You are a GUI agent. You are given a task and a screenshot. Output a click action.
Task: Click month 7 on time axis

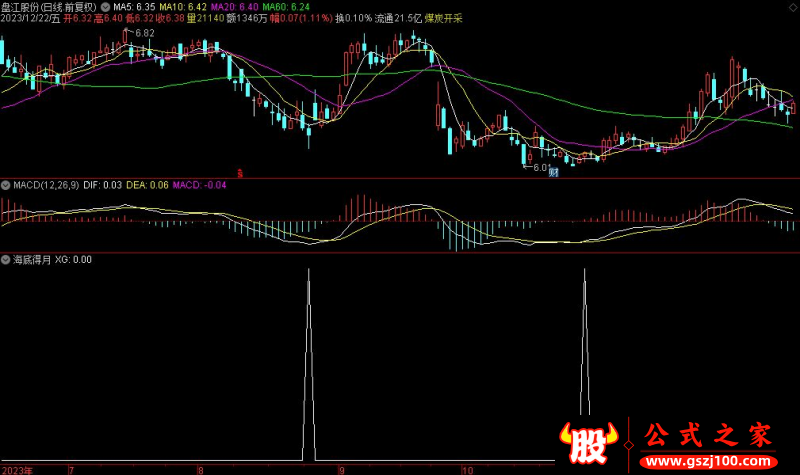point(71,470)
